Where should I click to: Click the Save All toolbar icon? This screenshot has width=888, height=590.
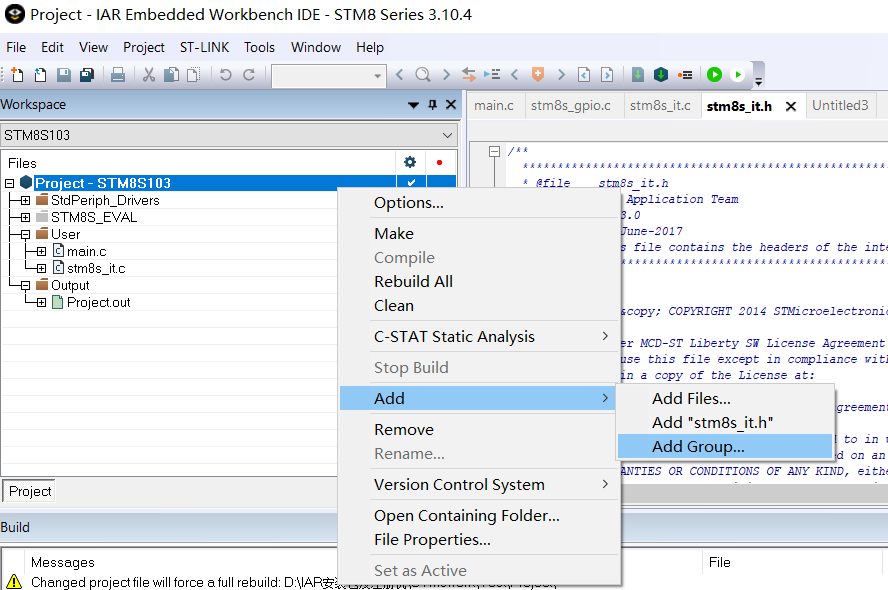point(87,75)
